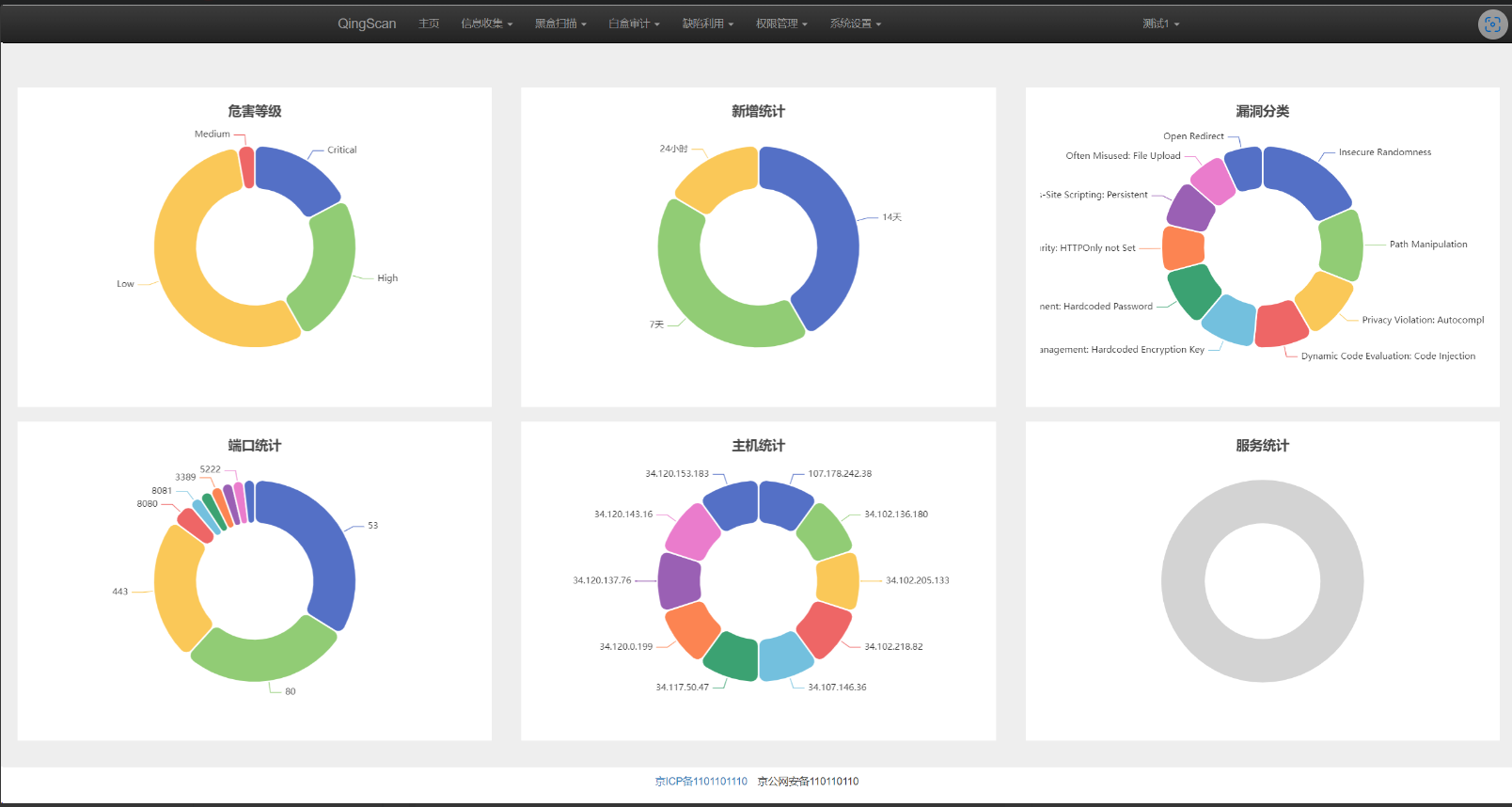Click the HTTPOnly not Set slice

1183,247
